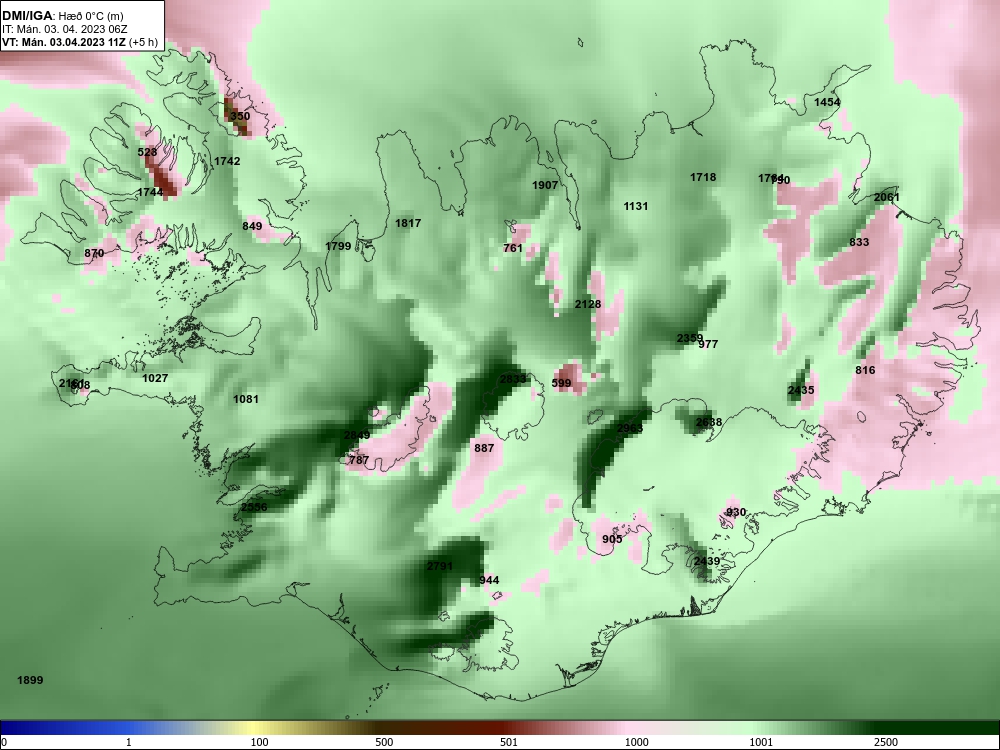
Task: Click the 528 height value
Action: [147, 152]
